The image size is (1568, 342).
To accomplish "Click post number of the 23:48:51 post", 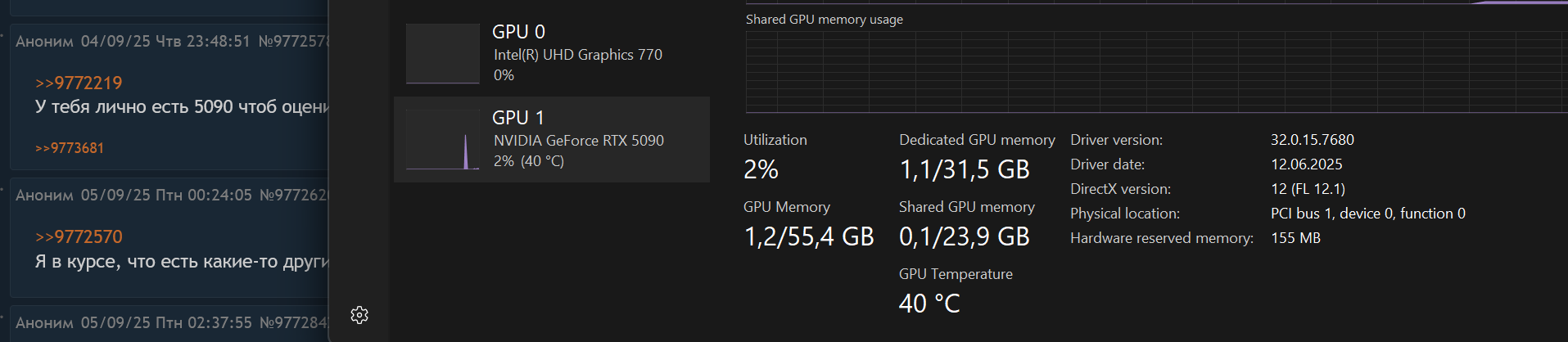I will (295, 42).
